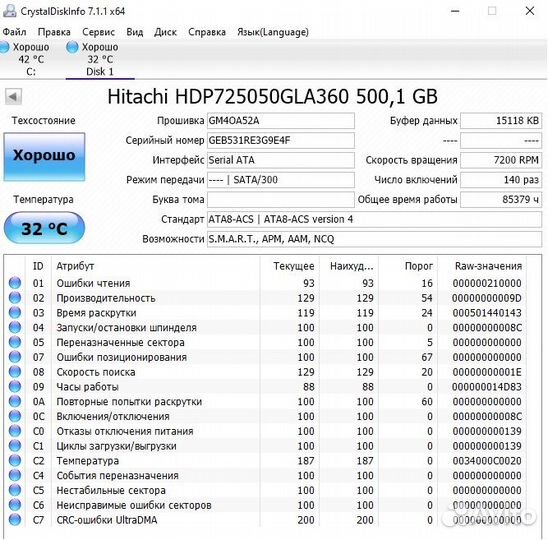Image resolution: width=548 pixels, height=540 pixels.
Task: Click status icon for Ошибки позиционирования row
Action: (15, 357)
